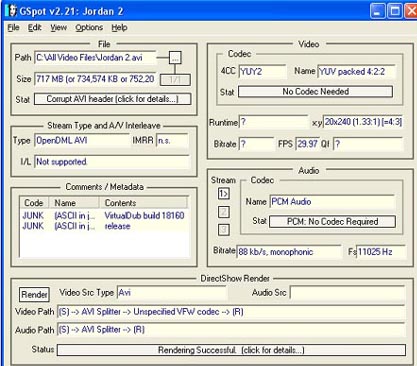Open the File menu
The width and height of the screenshot is (417, 366).
13,28
